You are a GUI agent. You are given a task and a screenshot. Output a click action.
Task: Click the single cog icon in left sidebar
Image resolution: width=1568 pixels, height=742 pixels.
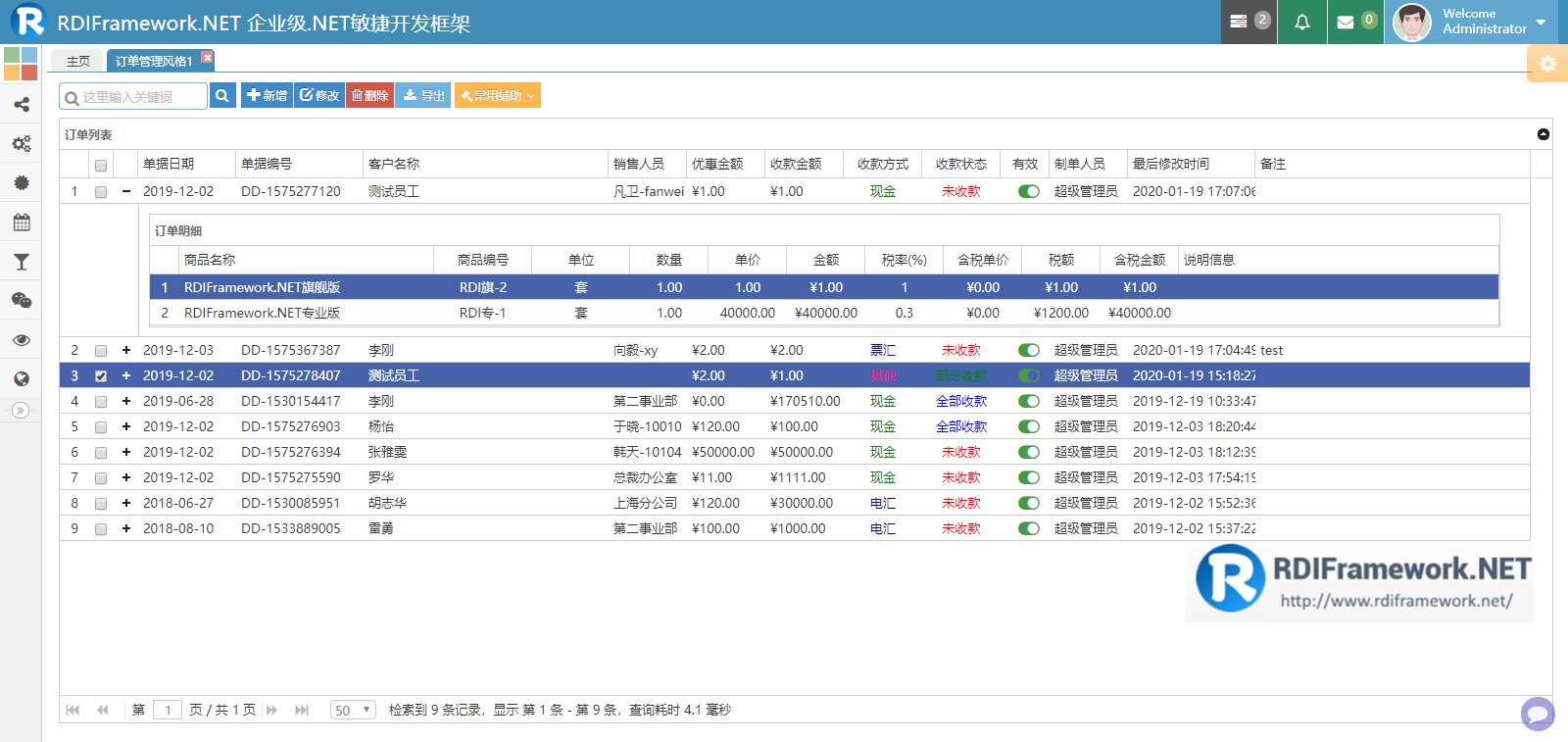(21, 183)
